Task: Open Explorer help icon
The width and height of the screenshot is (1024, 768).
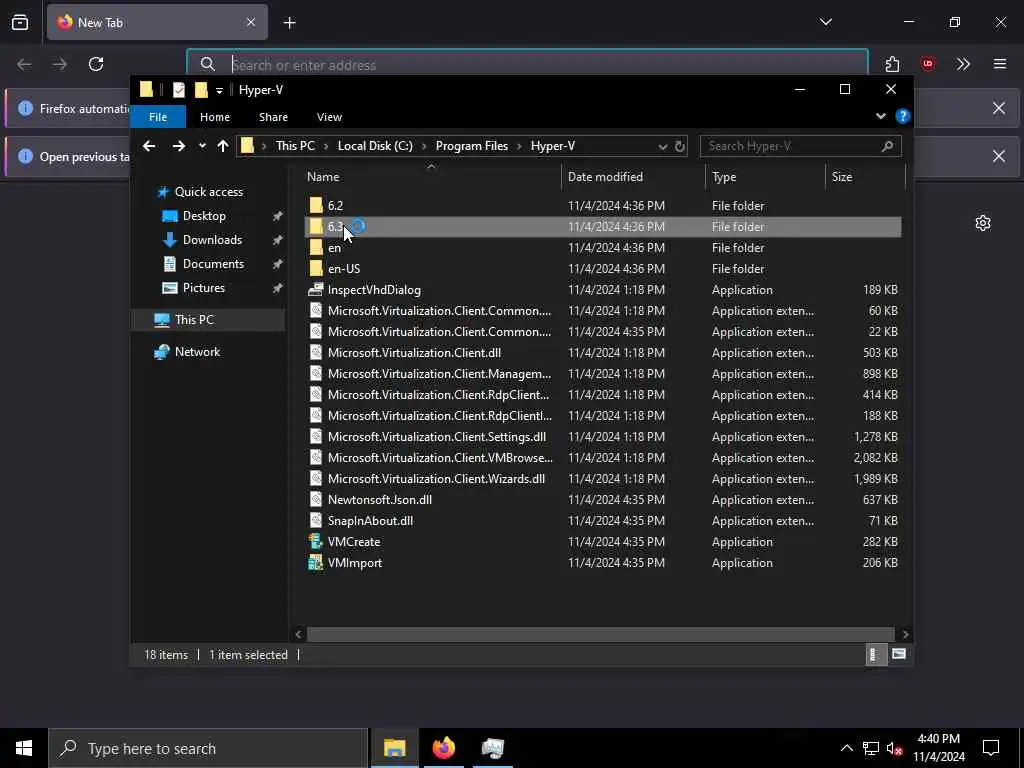Action: (x=903, y=116)
